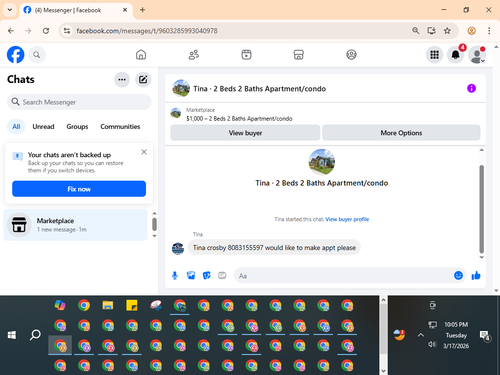Click the Fix now button
Viewport: 500px width, 375px height.
79,189
